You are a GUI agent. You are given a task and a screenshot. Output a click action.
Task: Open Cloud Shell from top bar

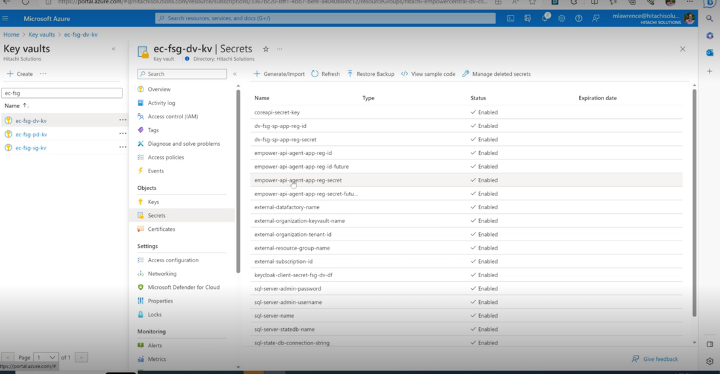(510, 18)
